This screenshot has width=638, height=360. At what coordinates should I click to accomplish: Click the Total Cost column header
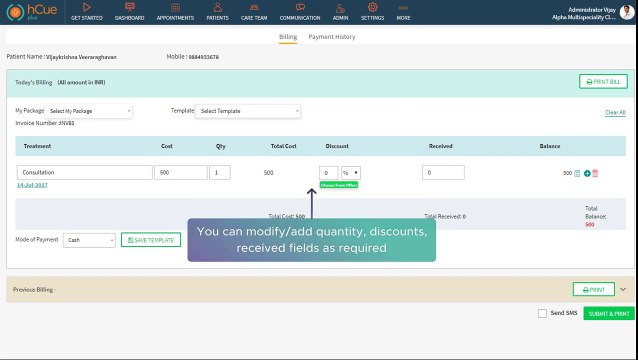click(284, 146)
